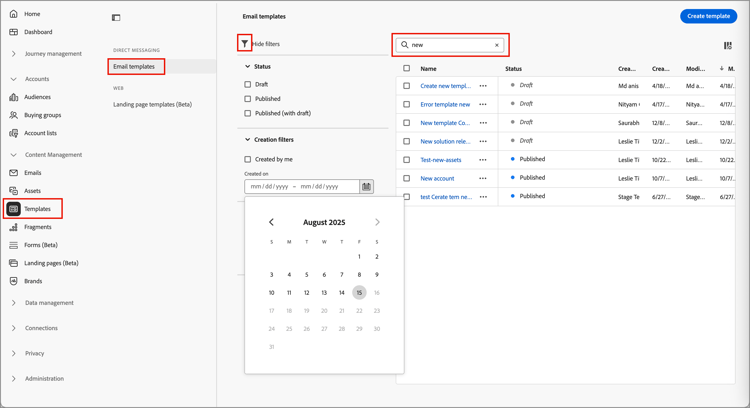Clear the search field with X
The width and height of the screenshot is (750, 408).
click(x=496, y=45)
